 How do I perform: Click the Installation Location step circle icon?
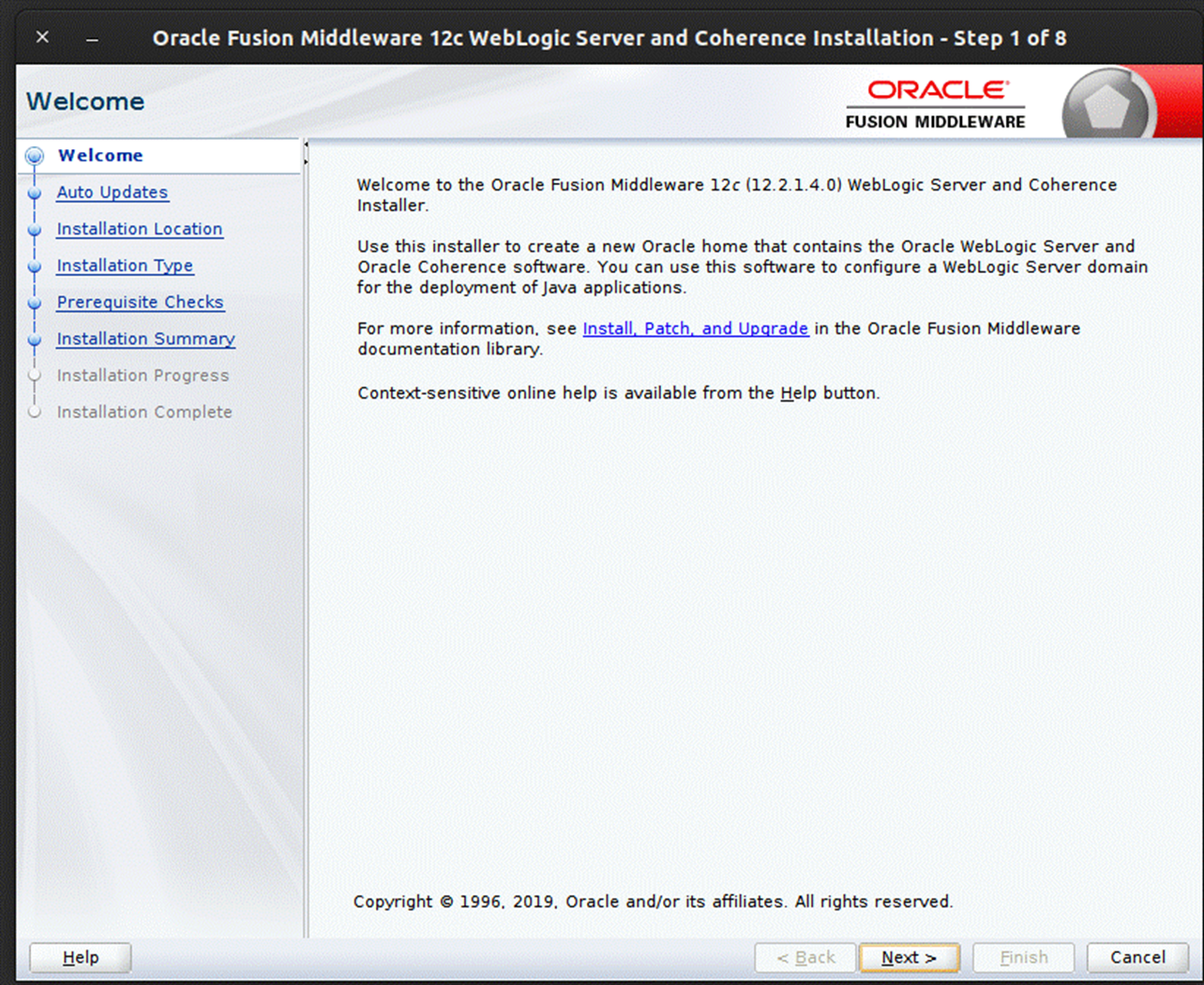[x=35, y=229]
